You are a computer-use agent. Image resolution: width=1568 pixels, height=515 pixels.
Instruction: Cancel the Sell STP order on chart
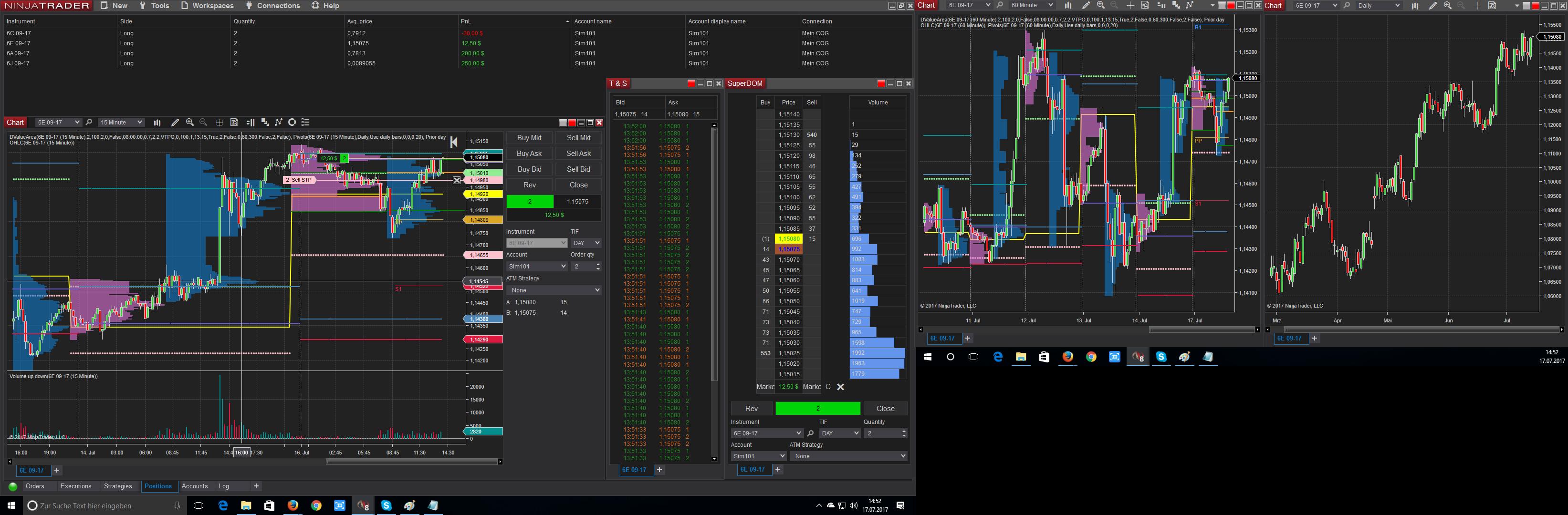tap(457, 180)
